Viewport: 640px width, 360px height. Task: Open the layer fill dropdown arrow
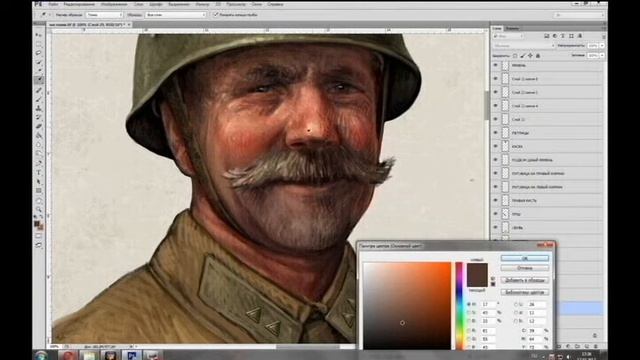tap(602, 56)
